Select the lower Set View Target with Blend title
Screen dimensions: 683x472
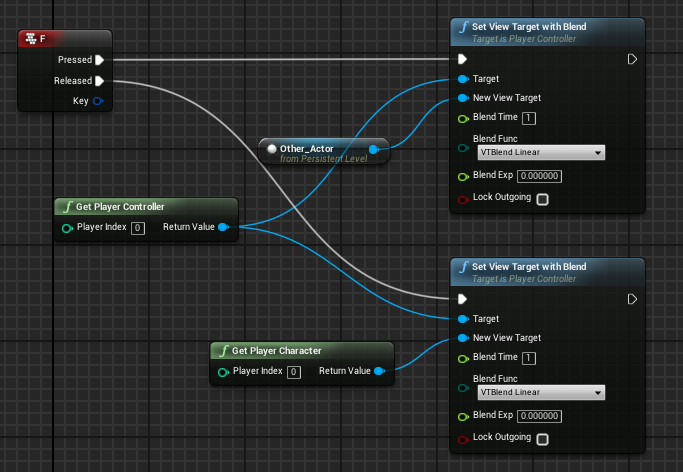(529, 266)
